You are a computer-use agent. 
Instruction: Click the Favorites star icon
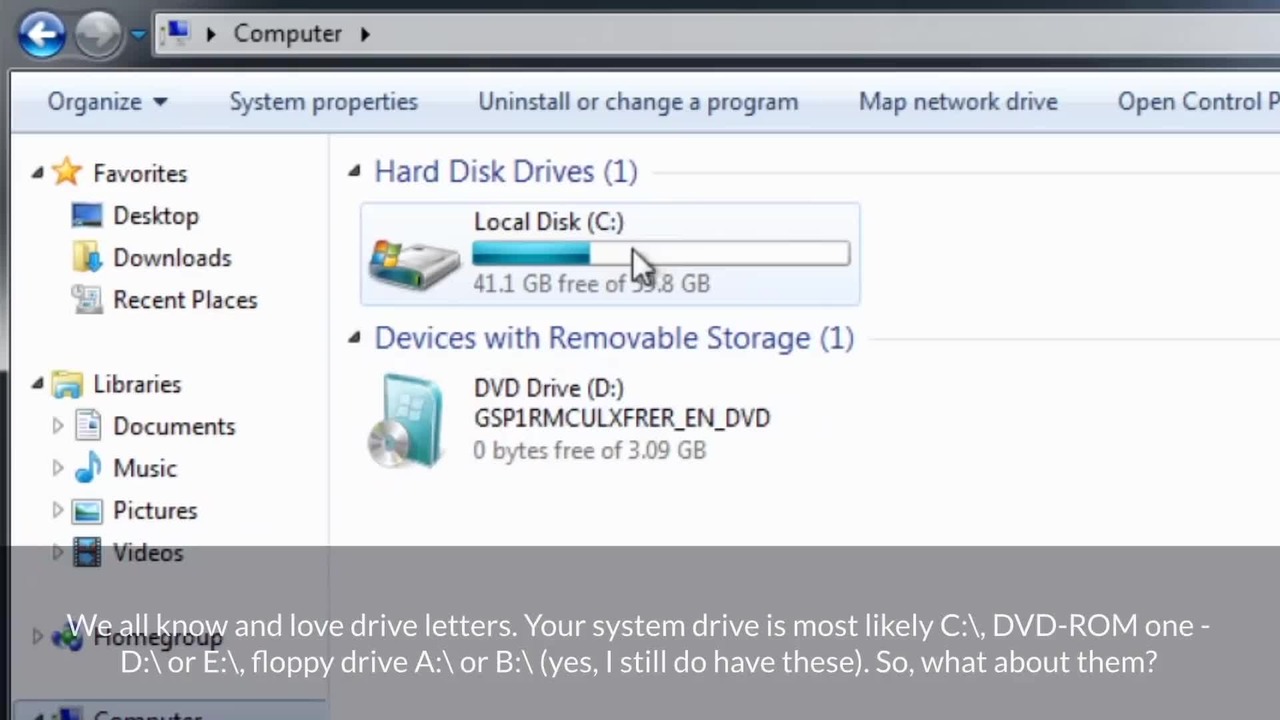(x=66, y=172)
